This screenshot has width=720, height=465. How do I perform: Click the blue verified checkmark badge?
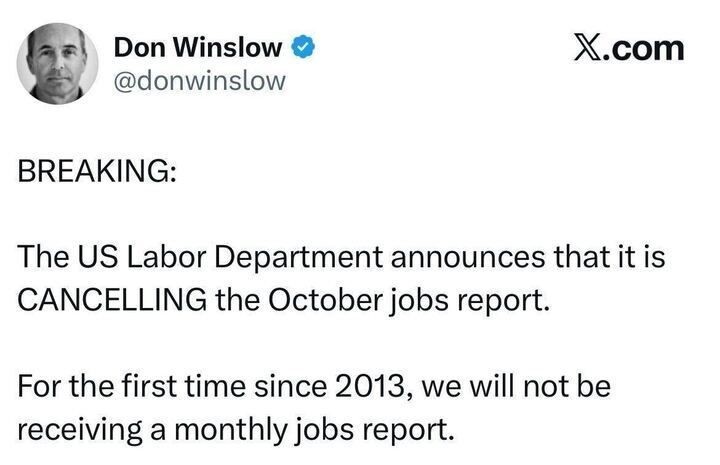tap(299, 47)
